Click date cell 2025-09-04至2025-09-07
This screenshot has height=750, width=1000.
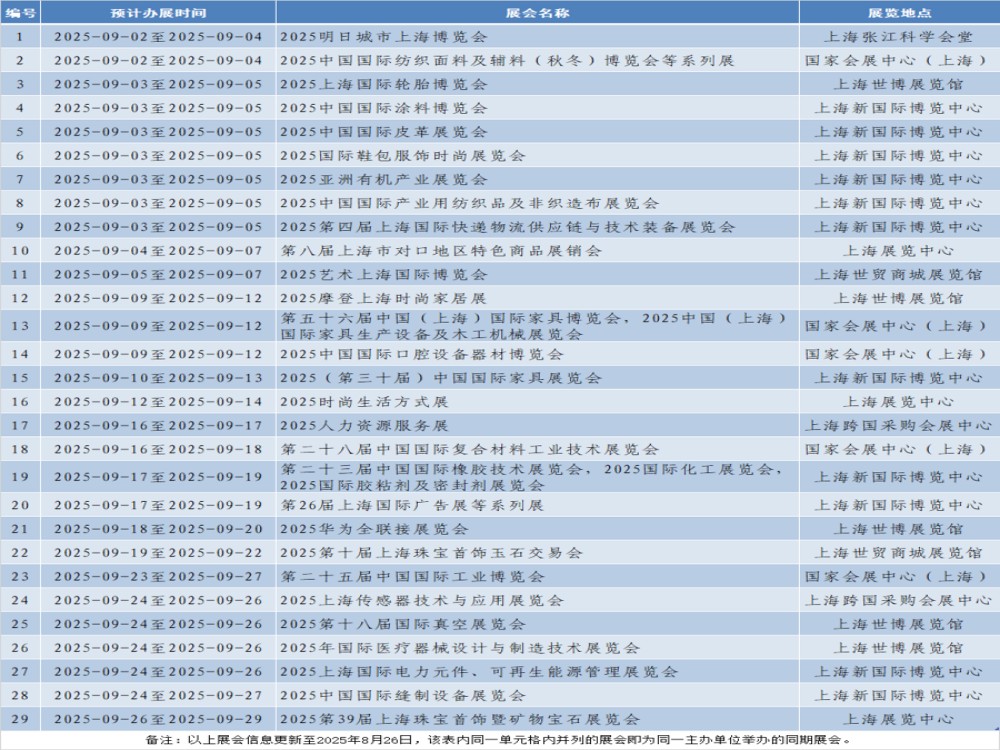158,251
